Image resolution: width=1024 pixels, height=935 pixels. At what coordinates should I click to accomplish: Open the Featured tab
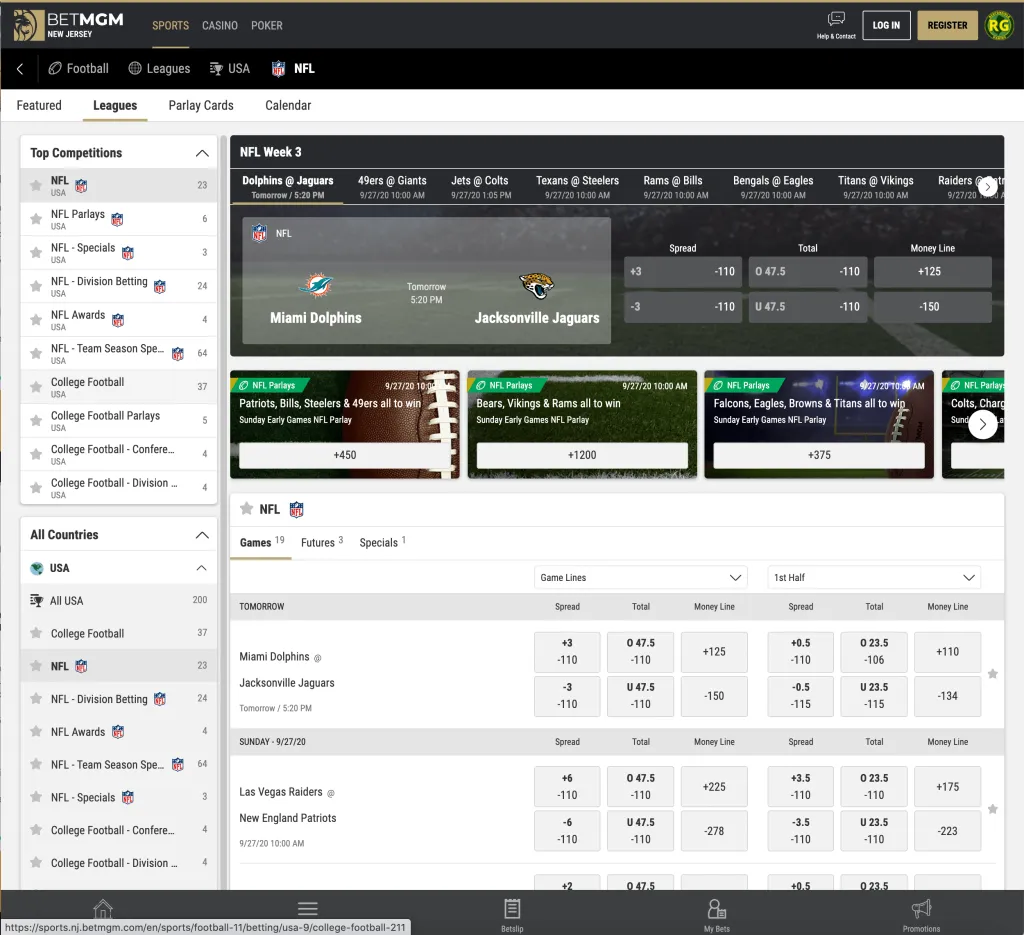click(x=39, y=105)
